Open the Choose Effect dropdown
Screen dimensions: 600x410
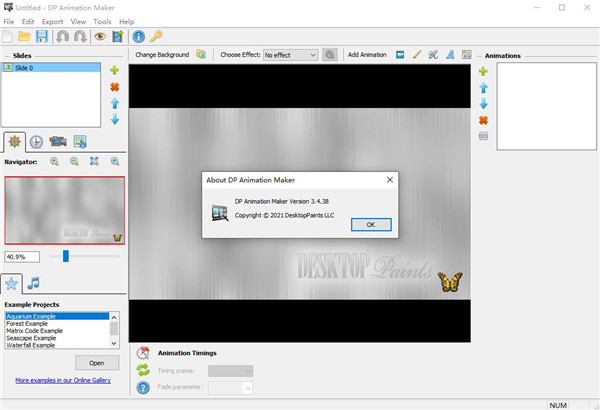(x=290, y=55)
